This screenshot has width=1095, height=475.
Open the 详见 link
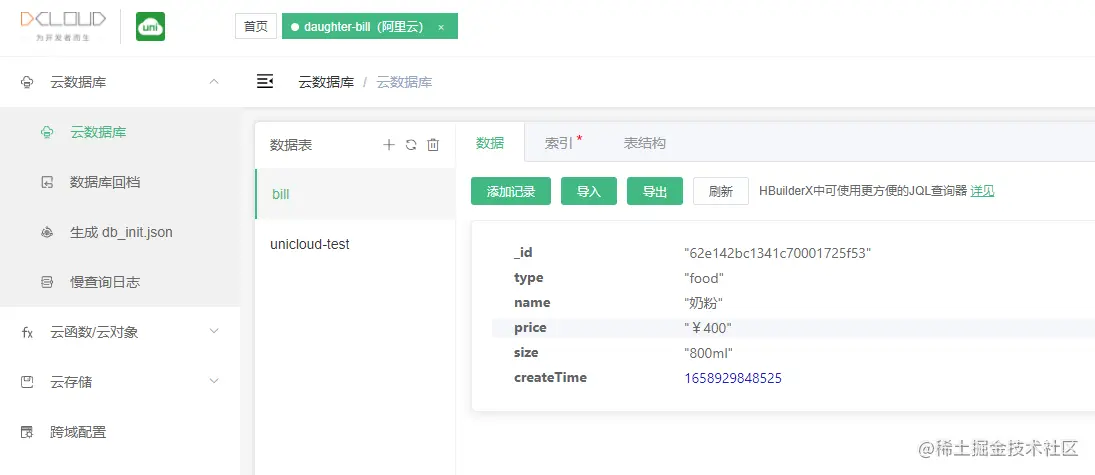(983, 191)
